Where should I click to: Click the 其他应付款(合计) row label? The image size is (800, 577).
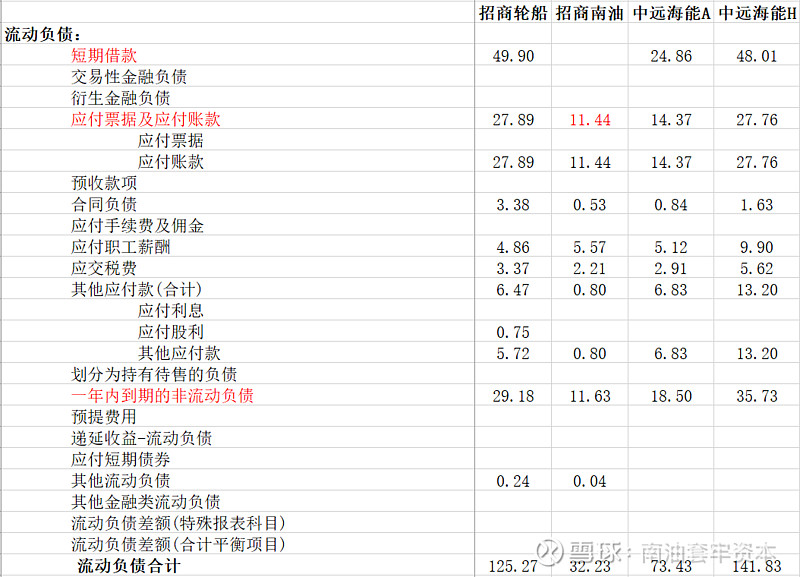(137, 289)
